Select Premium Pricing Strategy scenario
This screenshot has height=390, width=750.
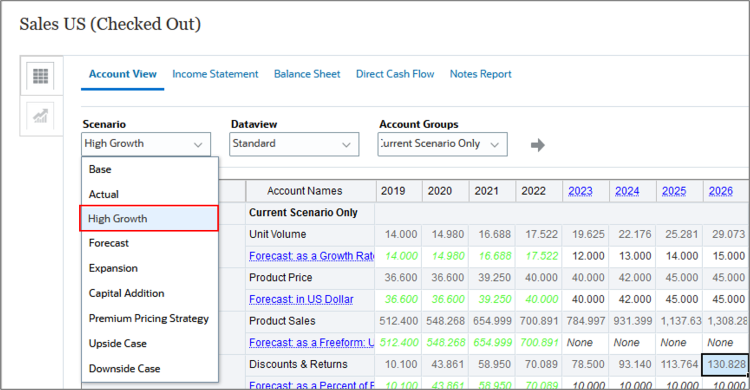pyautogui.click(x=150, y=319)
